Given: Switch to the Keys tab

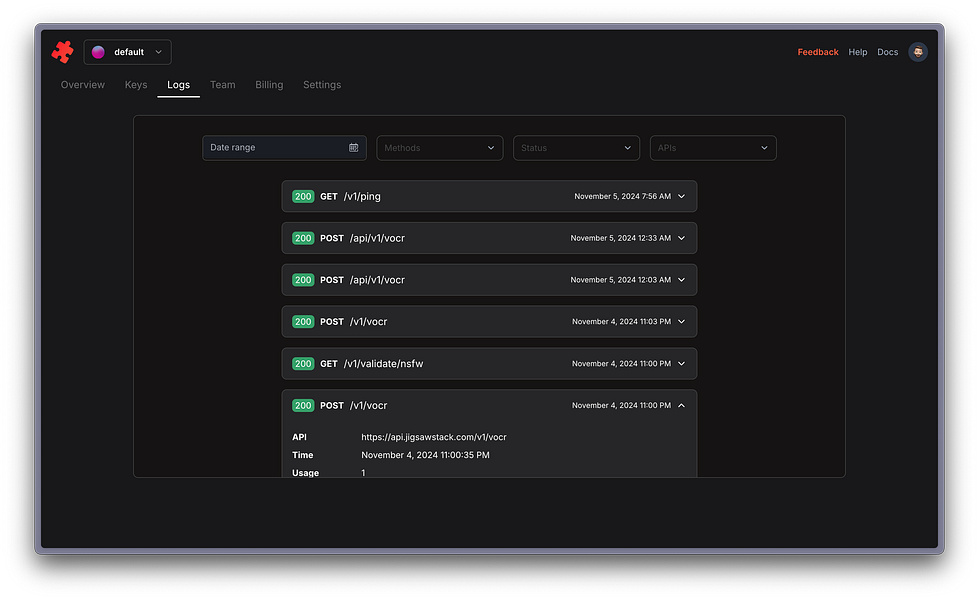Looking at the screenshot, I should (x=135, y=85).
